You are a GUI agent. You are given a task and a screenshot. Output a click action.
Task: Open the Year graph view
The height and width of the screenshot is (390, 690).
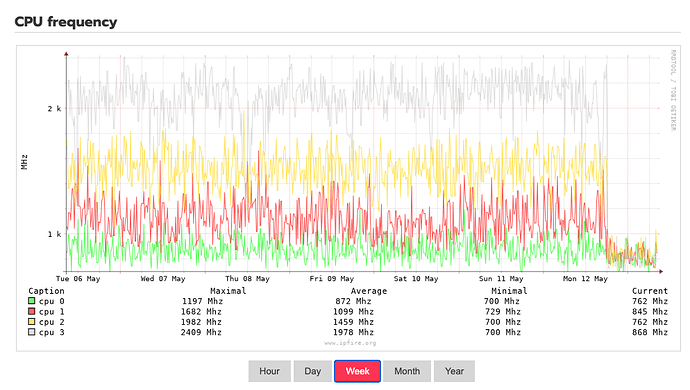(x=454, y=371)
